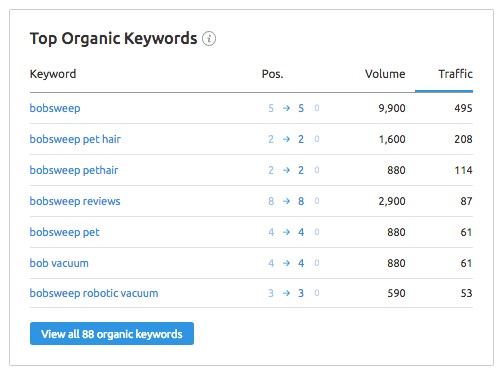Select bobsweep robotic vacuum keyword
Image resolution: width=504 pixels, height=375 pixels.
(94, 293)
